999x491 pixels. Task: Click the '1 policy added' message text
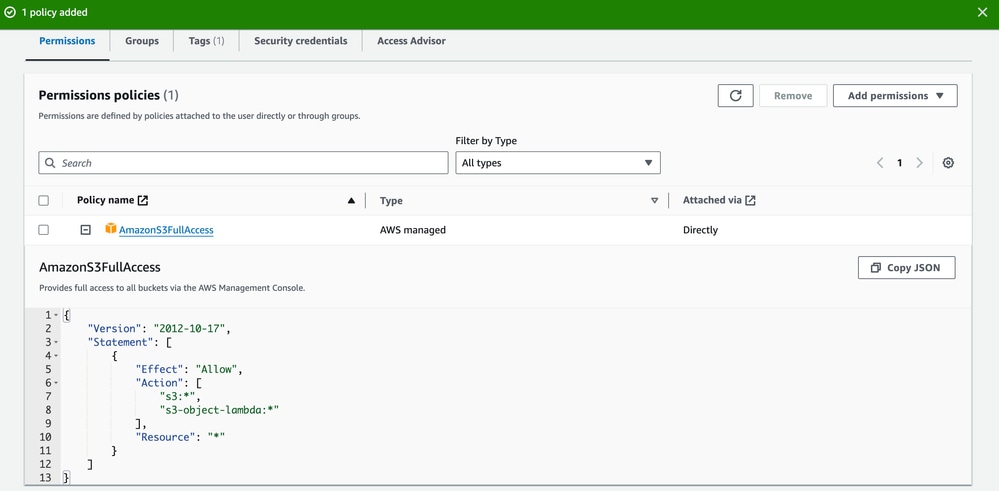pyautogui.click(x=55, y=12)
